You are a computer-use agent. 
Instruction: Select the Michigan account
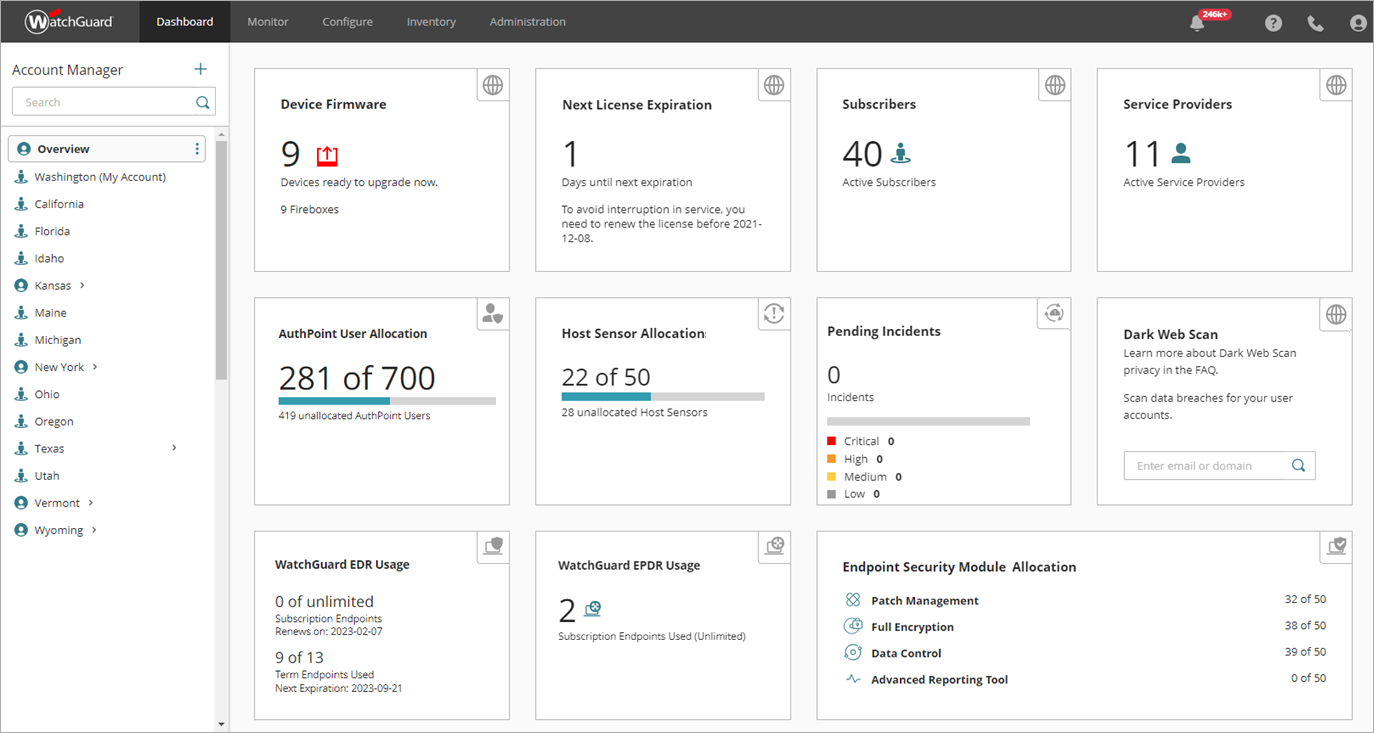(x=58, y=340)
